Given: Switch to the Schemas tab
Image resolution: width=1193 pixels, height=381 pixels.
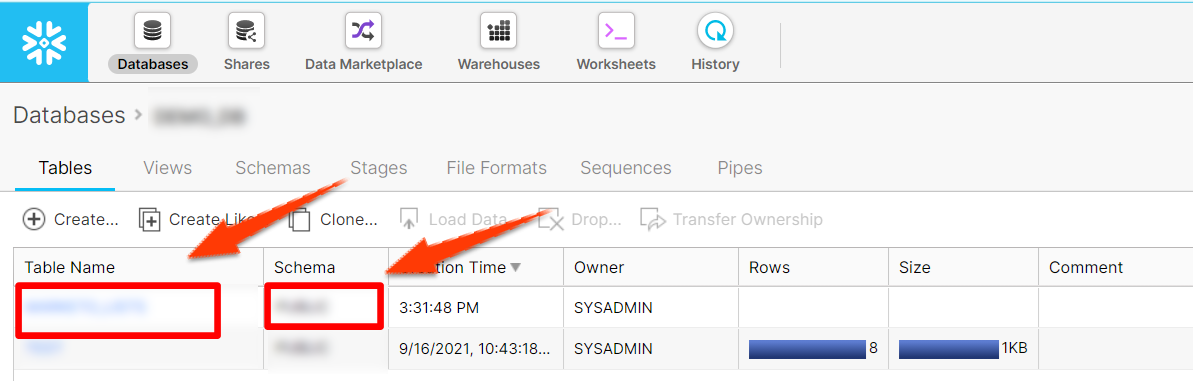Looking at the screenshot, I should point(272,168).
